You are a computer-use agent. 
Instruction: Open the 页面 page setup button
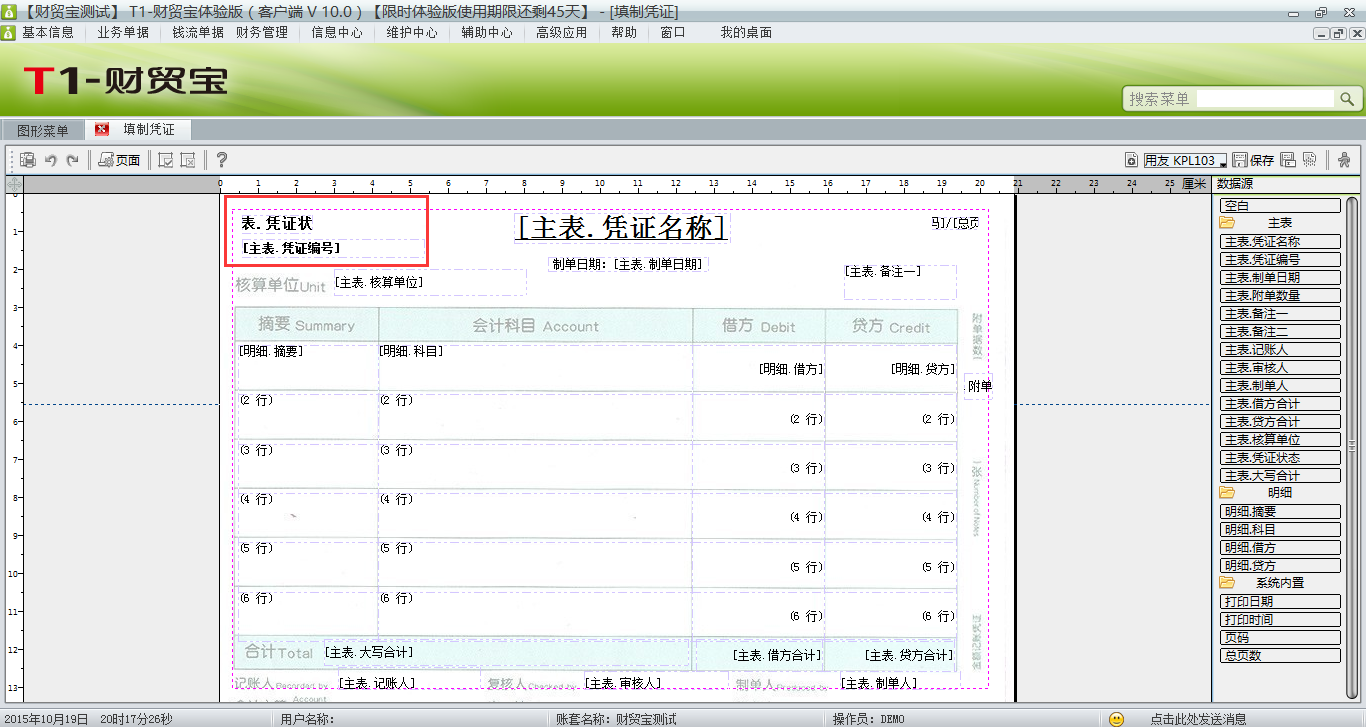coord(120,160)
